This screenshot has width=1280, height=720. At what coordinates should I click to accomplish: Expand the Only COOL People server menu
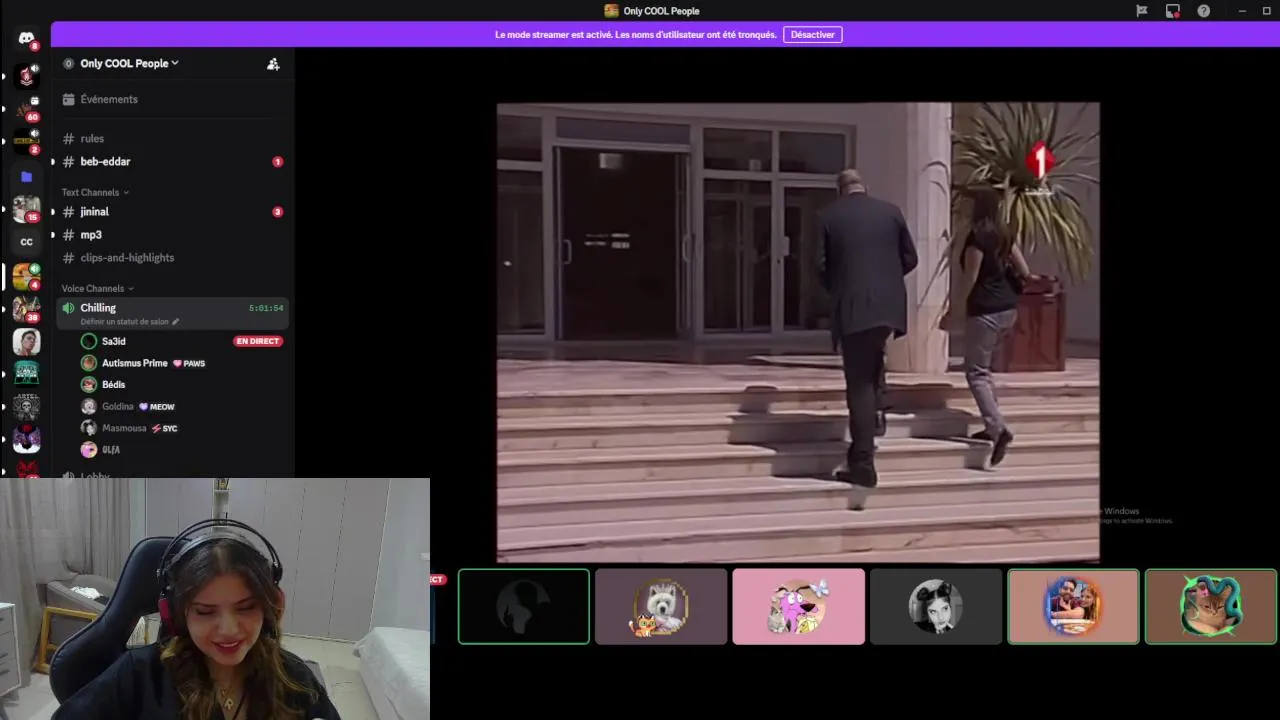(x=129, y=63)
